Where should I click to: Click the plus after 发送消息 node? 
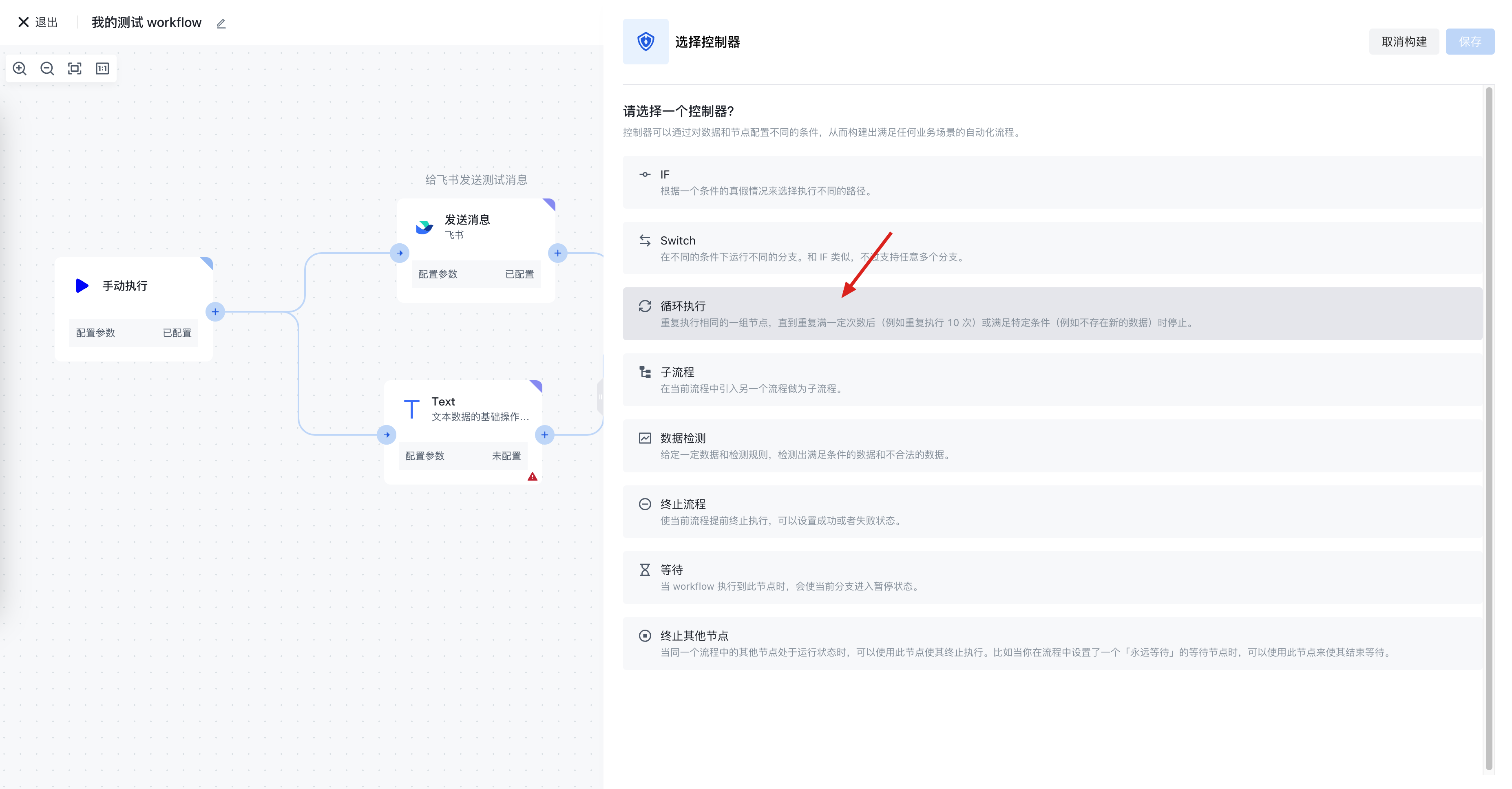(x=557, y=253)
